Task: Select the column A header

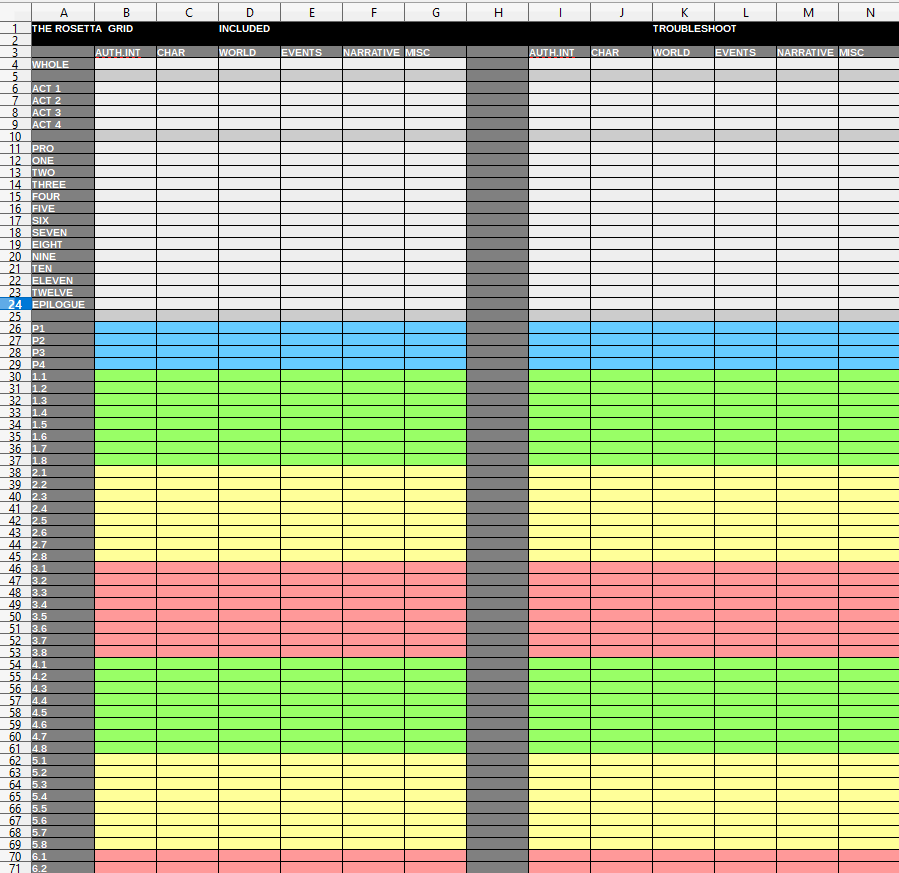Action: (63, 12)
